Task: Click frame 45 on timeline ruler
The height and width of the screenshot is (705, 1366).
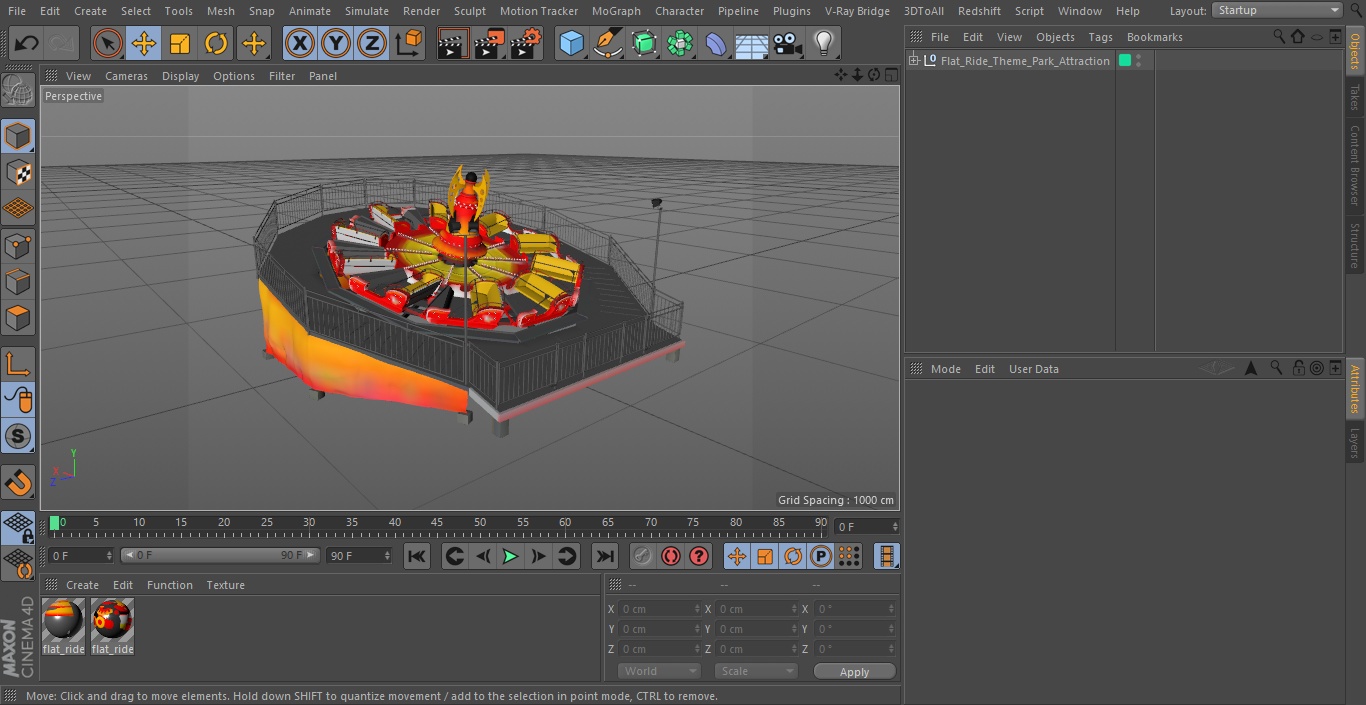Action: [x=437, y=522]
